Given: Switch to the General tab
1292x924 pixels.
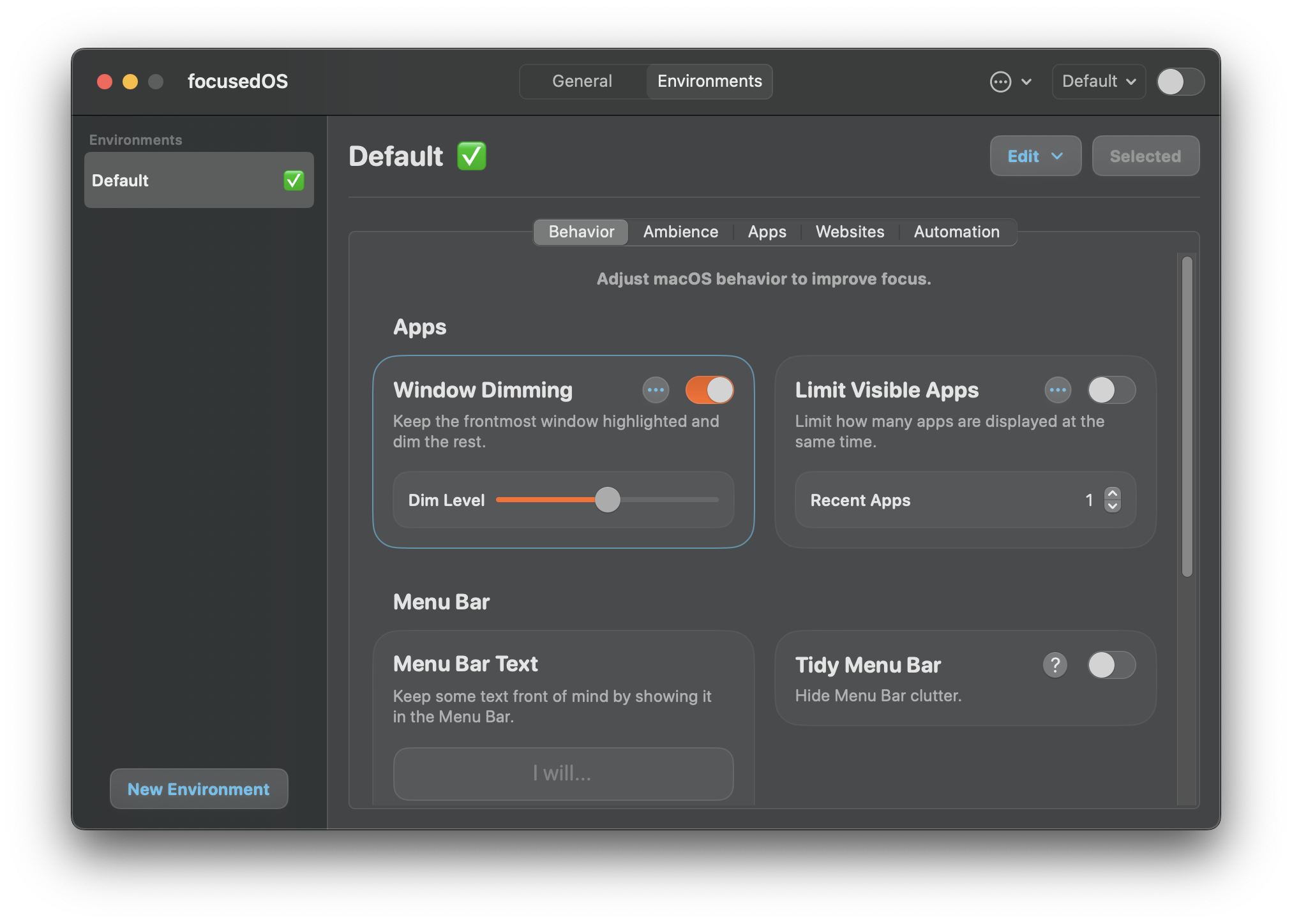Looking at the screenshot, I should tap(582, 82).
